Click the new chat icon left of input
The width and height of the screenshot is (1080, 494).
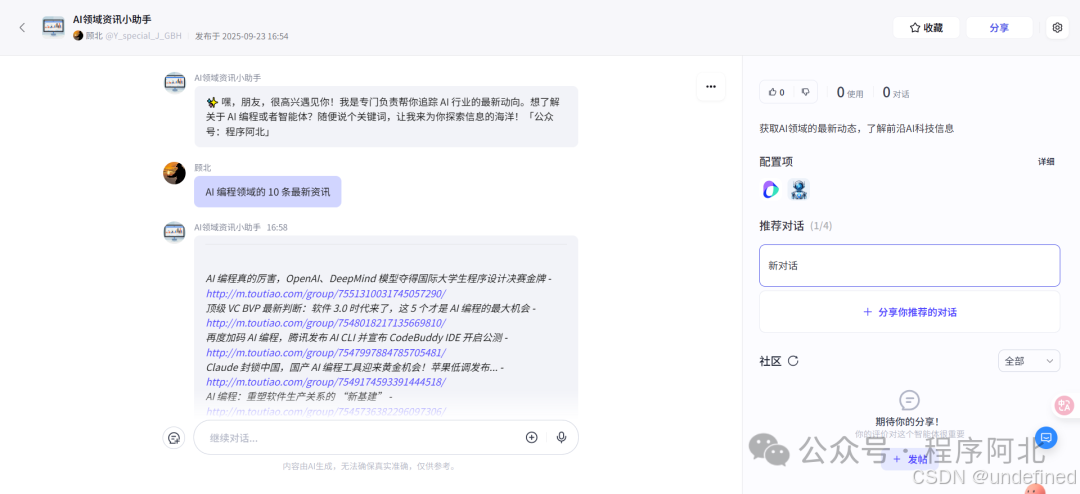174,438
